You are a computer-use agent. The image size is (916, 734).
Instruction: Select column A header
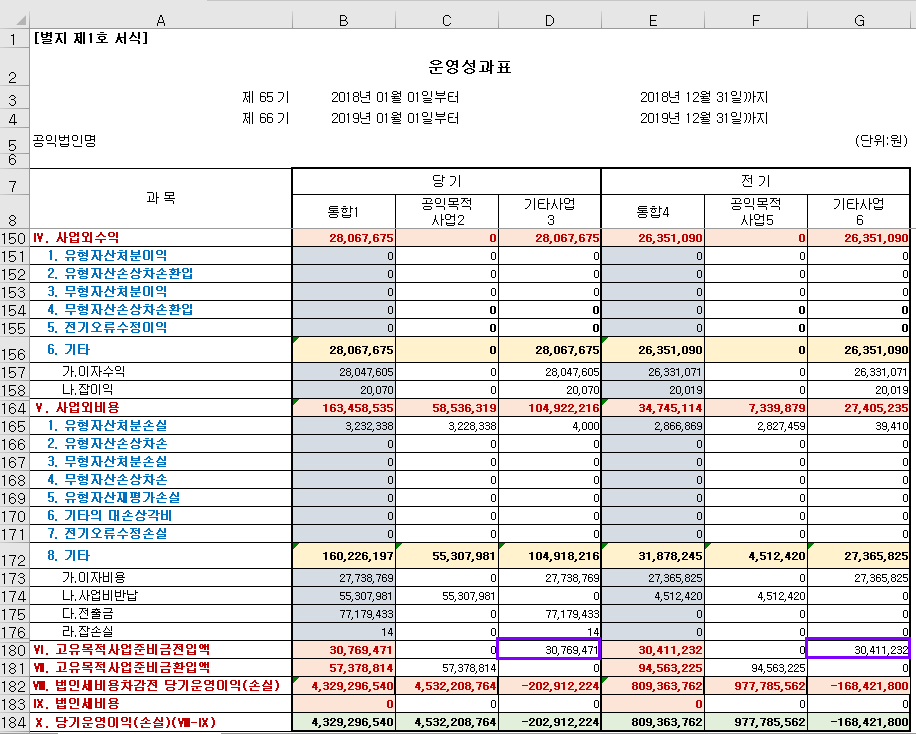tap(160, 19)
